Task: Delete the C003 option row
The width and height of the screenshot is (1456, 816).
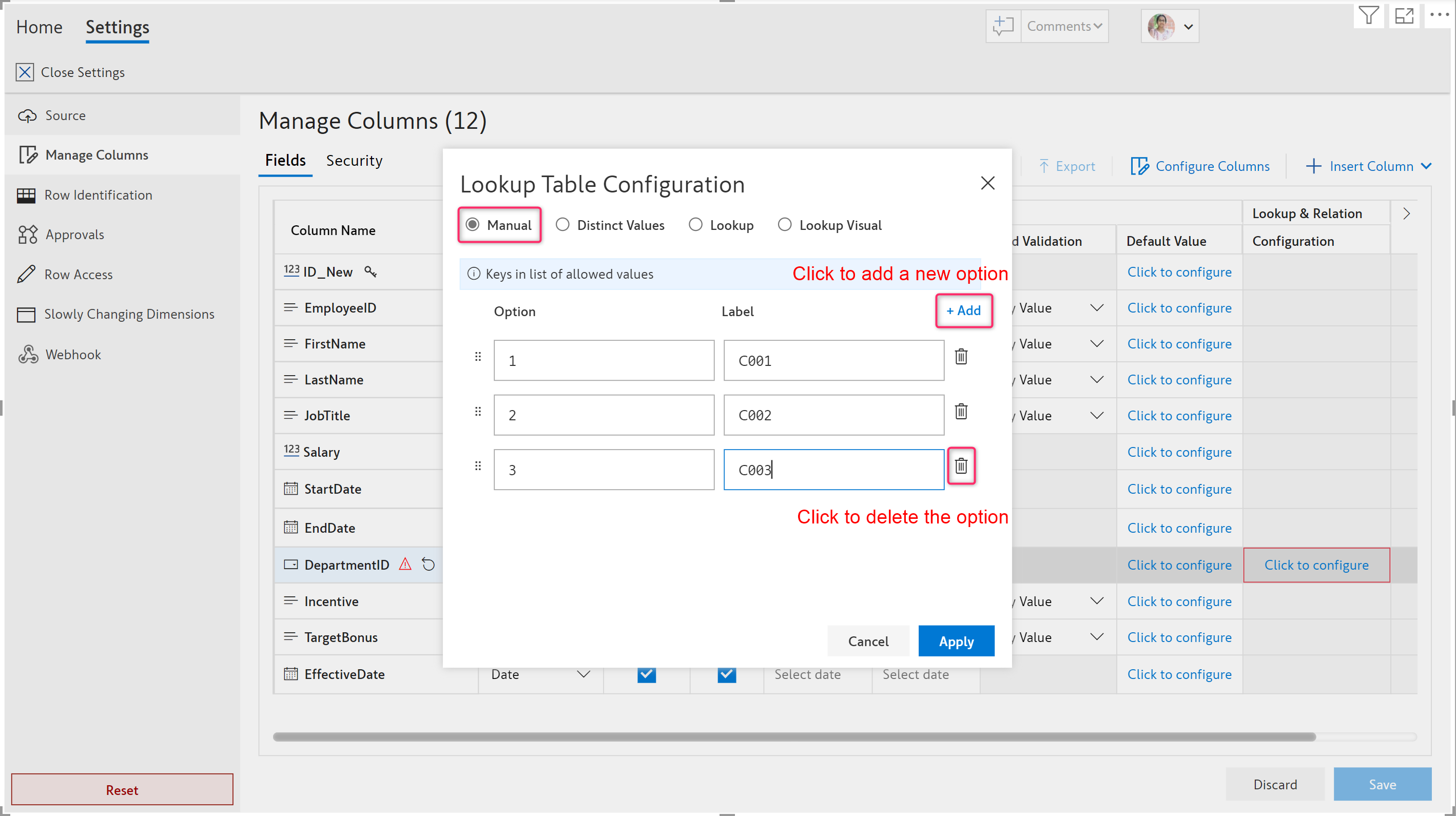Action: [960, 465]
